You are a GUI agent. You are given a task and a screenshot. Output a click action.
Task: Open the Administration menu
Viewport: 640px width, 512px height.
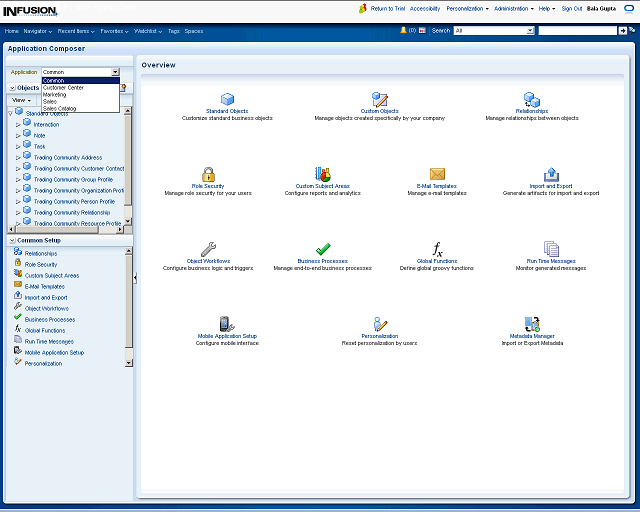click(513, 9)
